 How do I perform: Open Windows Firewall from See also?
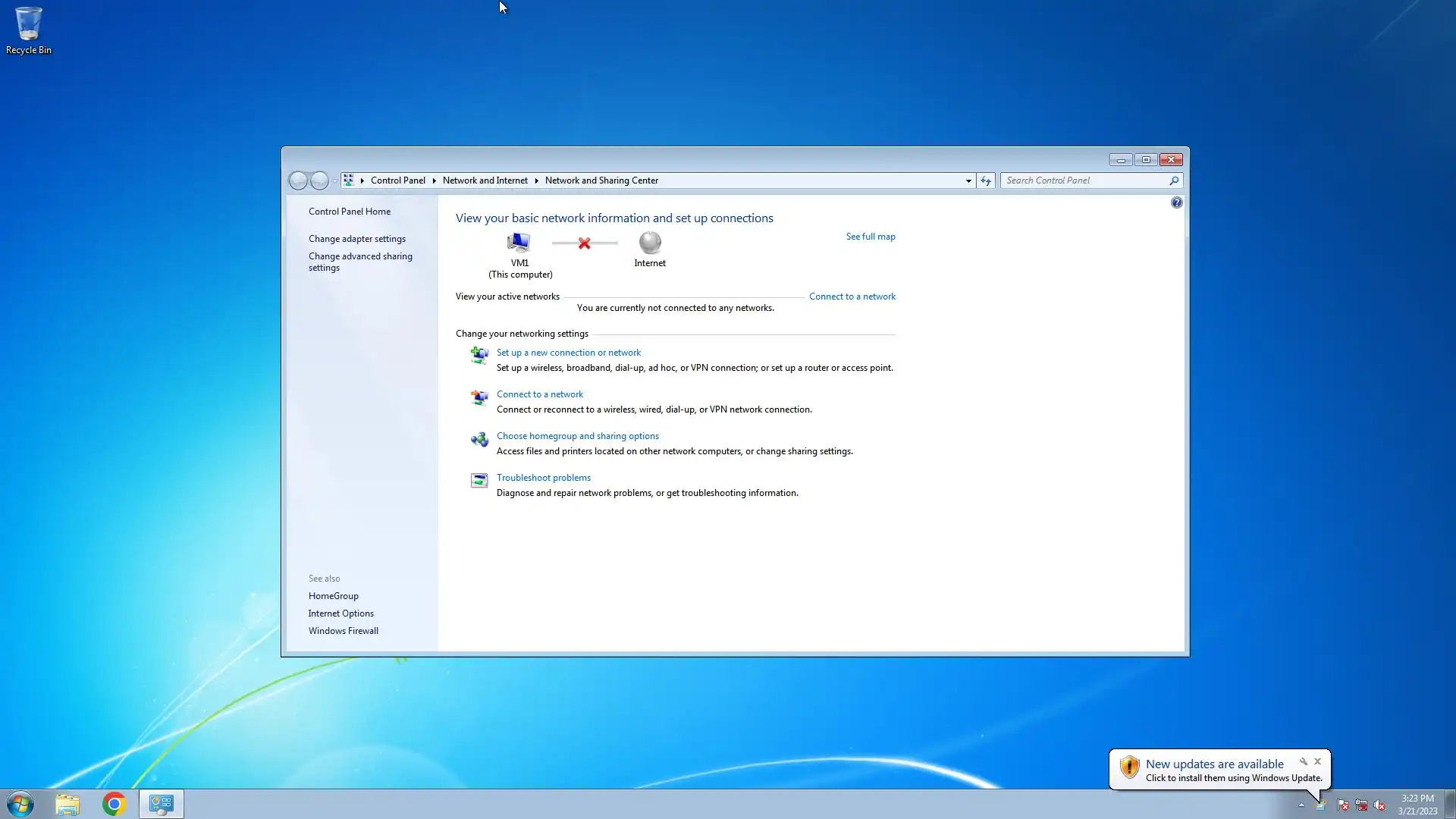343,631
